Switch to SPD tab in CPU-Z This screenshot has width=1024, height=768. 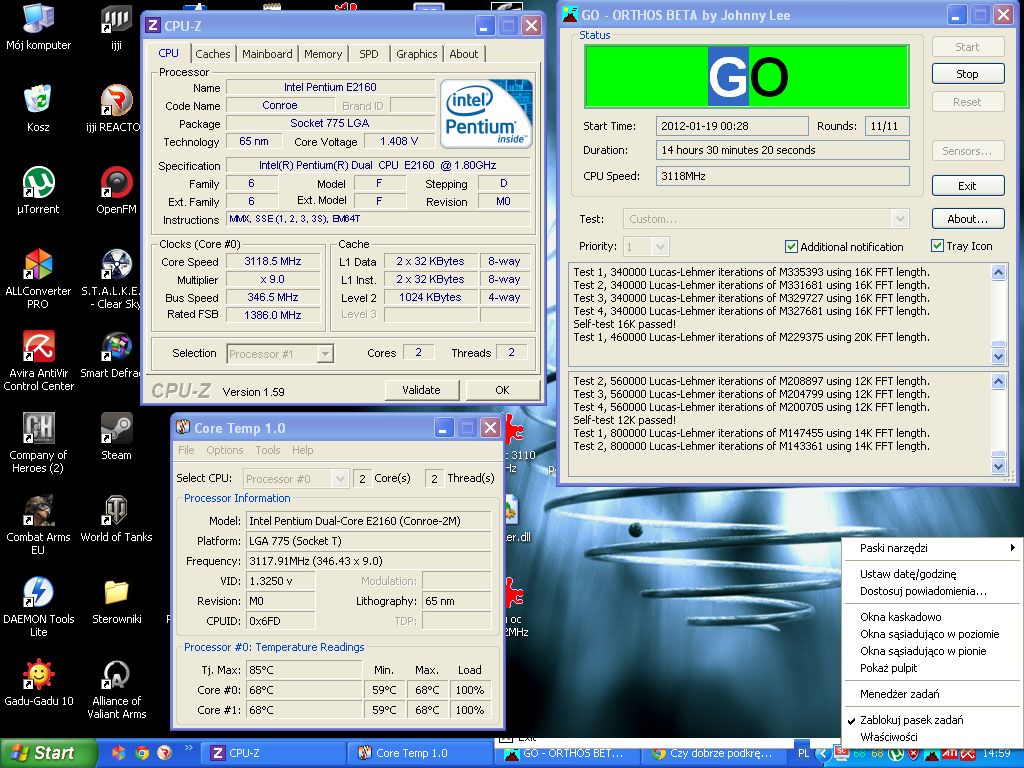pos(368,54)
